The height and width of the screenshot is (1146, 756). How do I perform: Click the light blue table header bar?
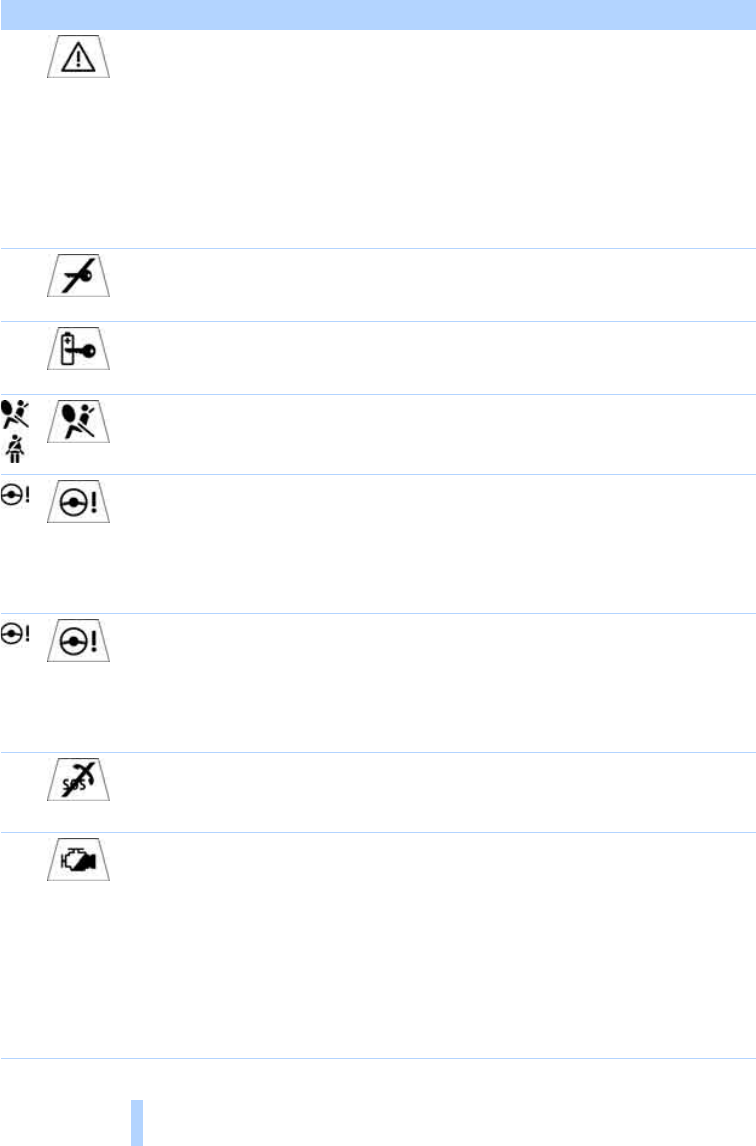coord(378,15)
